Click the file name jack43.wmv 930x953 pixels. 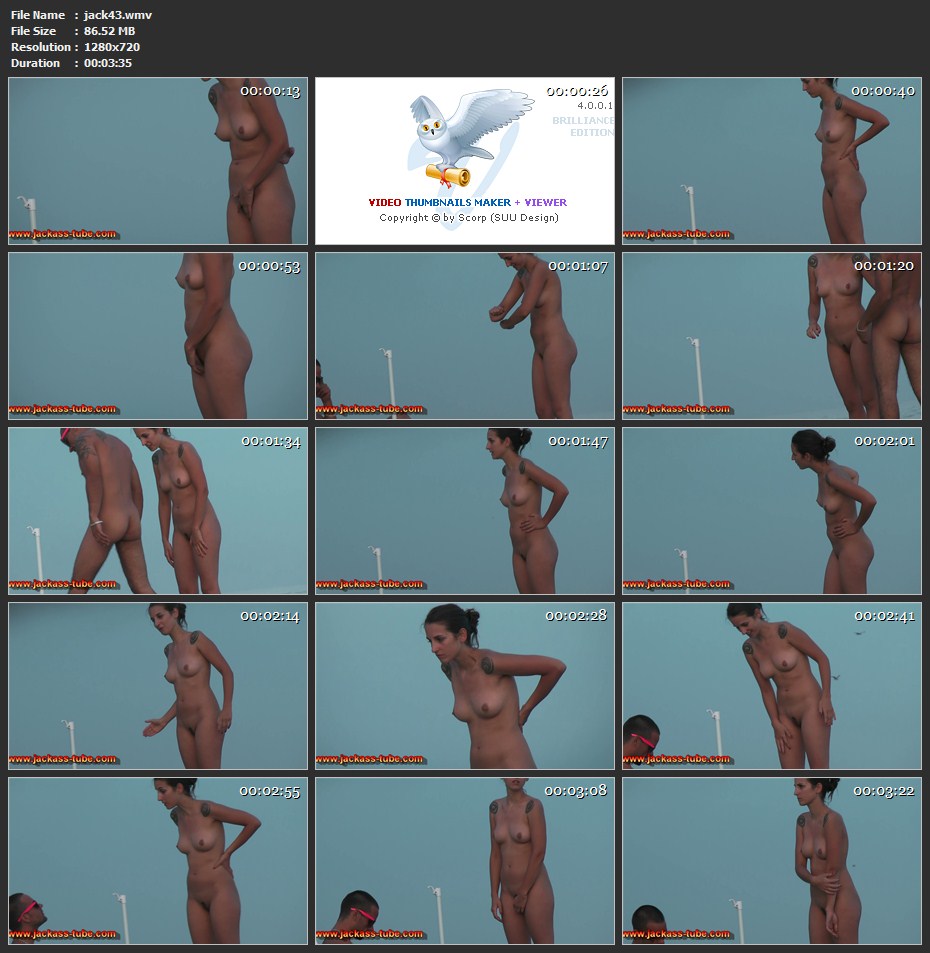tap(118, 15)
